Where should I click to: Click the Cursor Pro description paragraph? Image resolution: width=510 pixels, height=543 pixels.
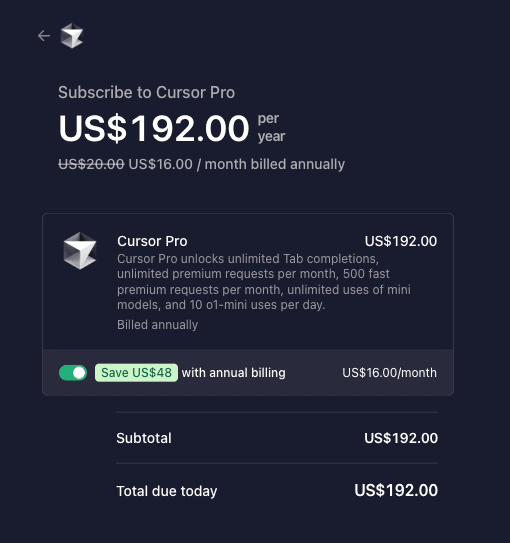pos(264,282)
